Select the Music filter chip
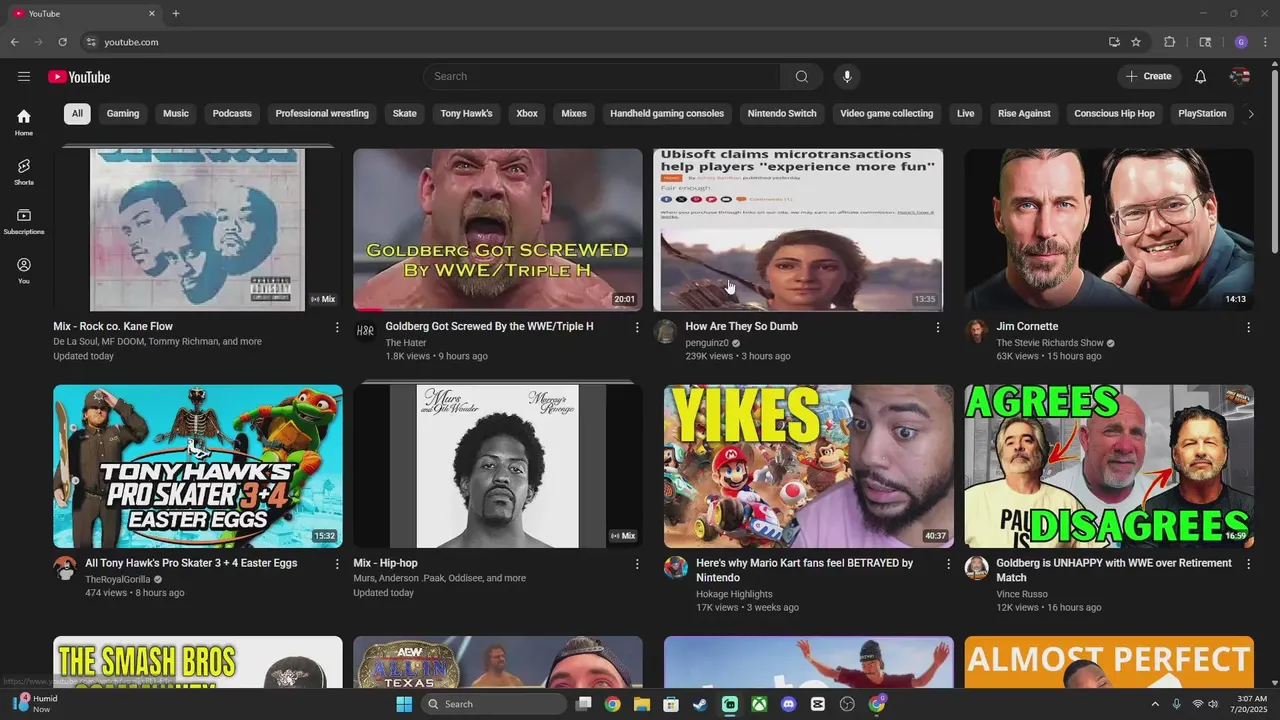The image size is (1280, 720). click(176, 114)
